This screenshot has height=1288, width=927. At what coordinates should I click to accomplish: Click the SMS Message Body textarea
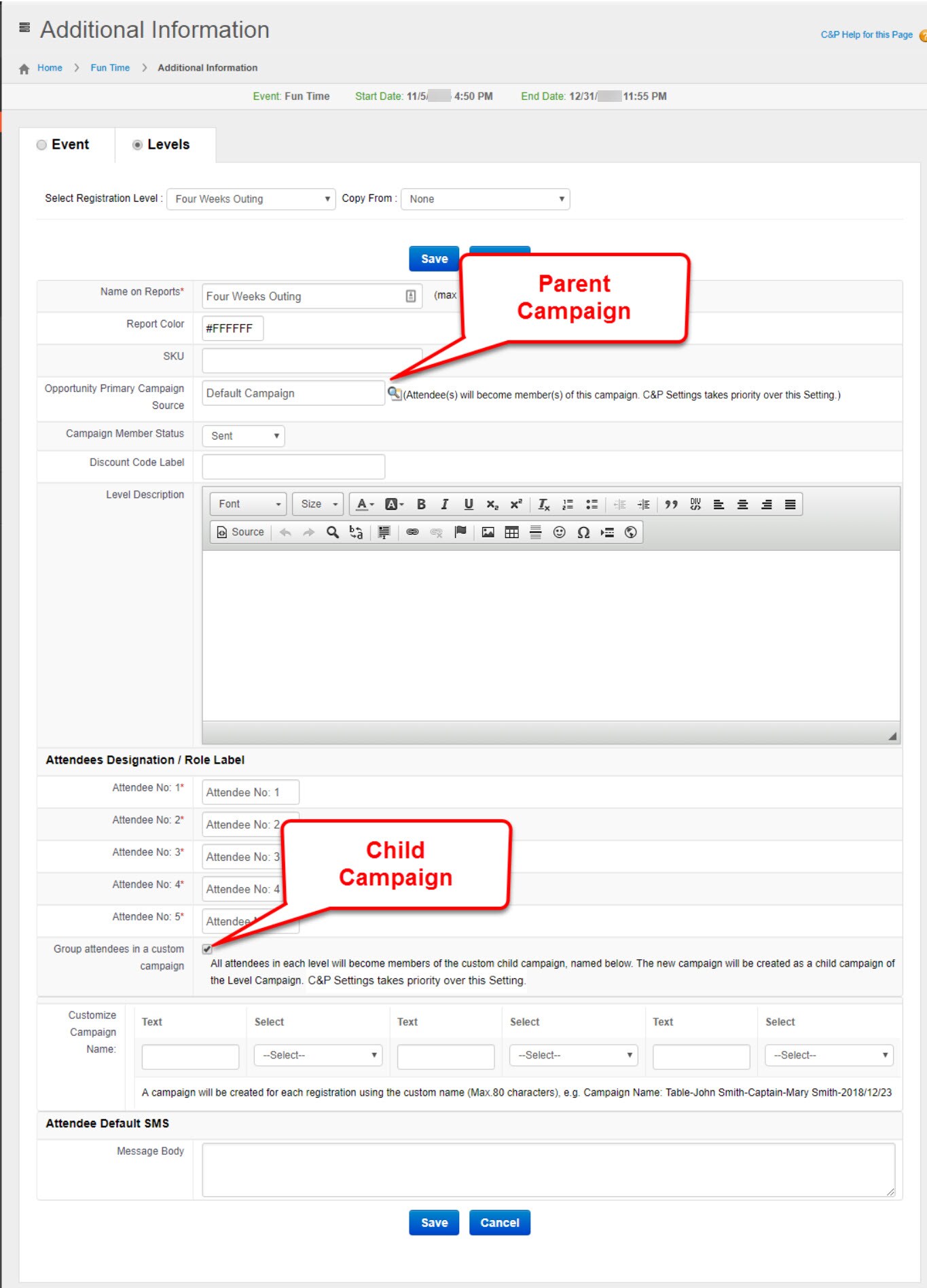point(549,1170)
